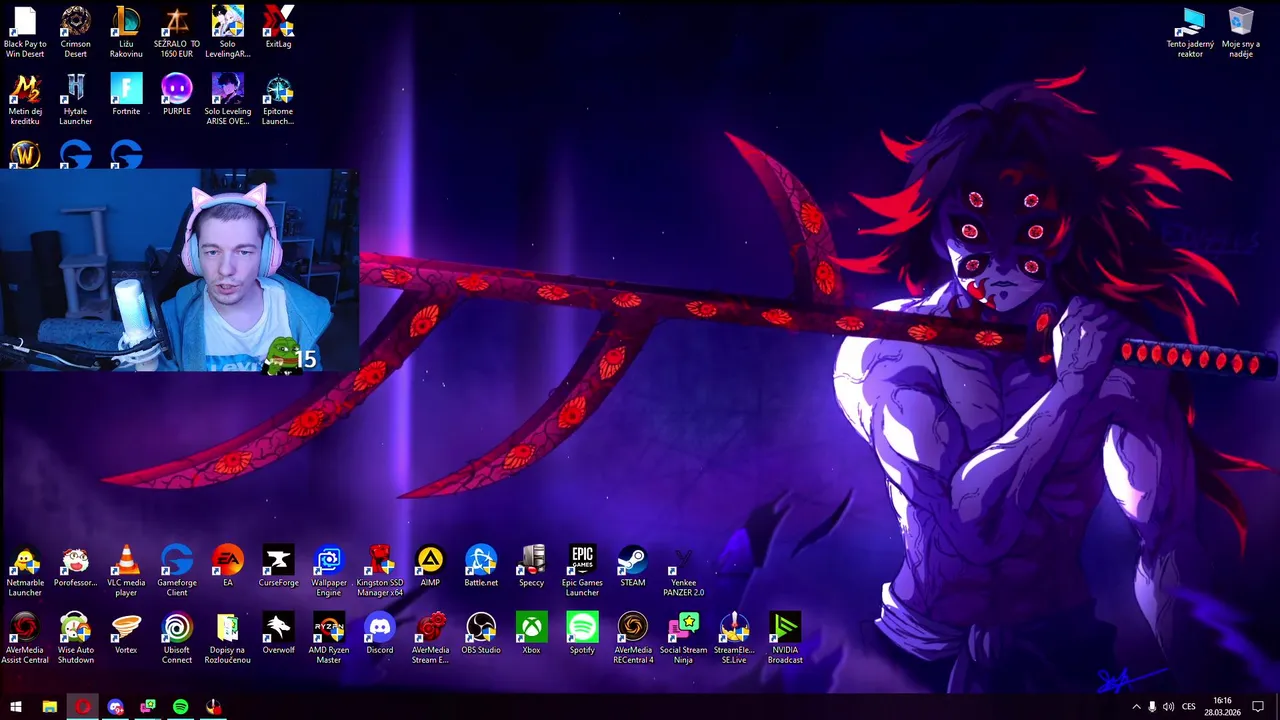The width and height of the screenshot is (1280, 720).
Task: Click the microphone tray icon
Action: (1152, 707)
